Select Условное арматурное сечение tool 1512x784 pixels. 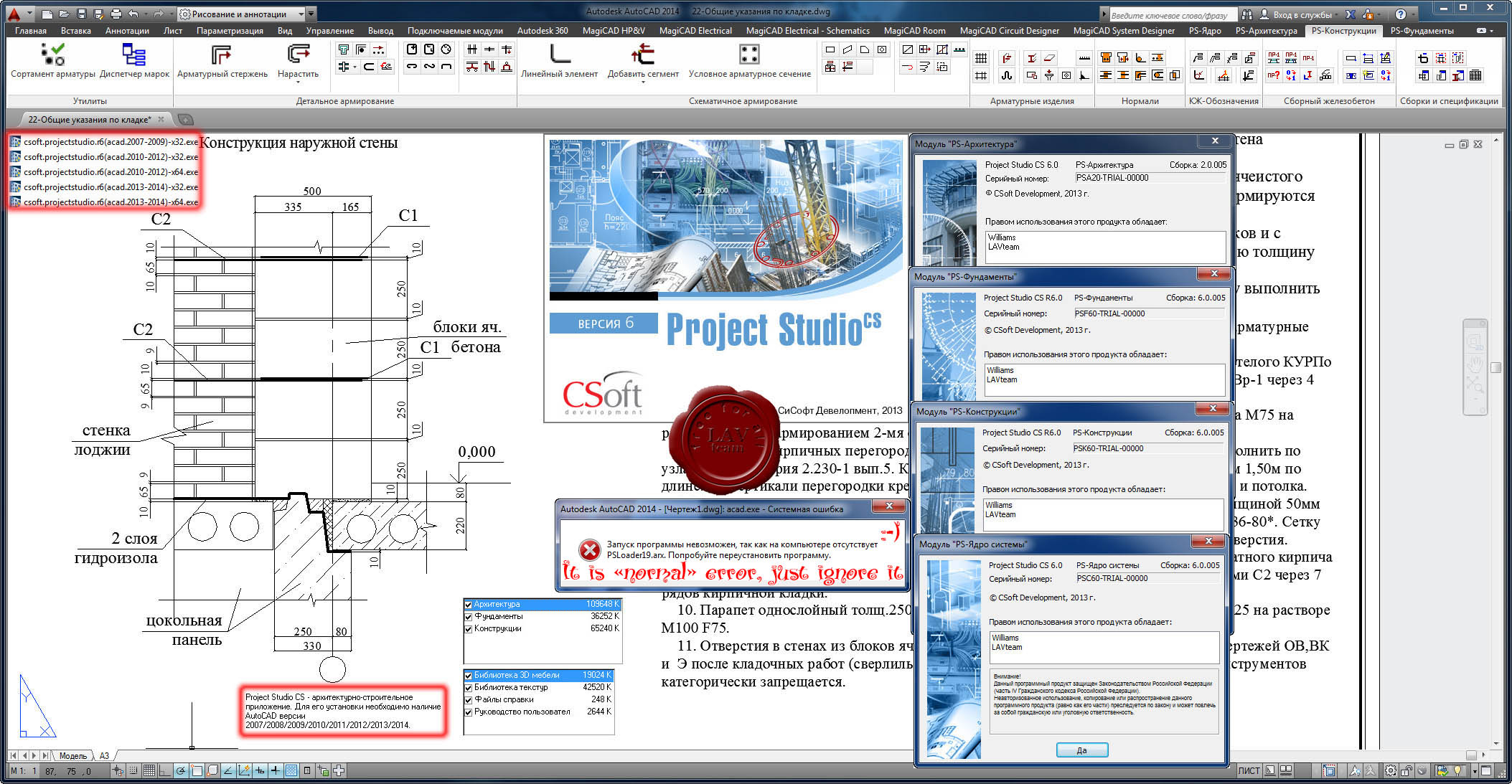point(749,60)
